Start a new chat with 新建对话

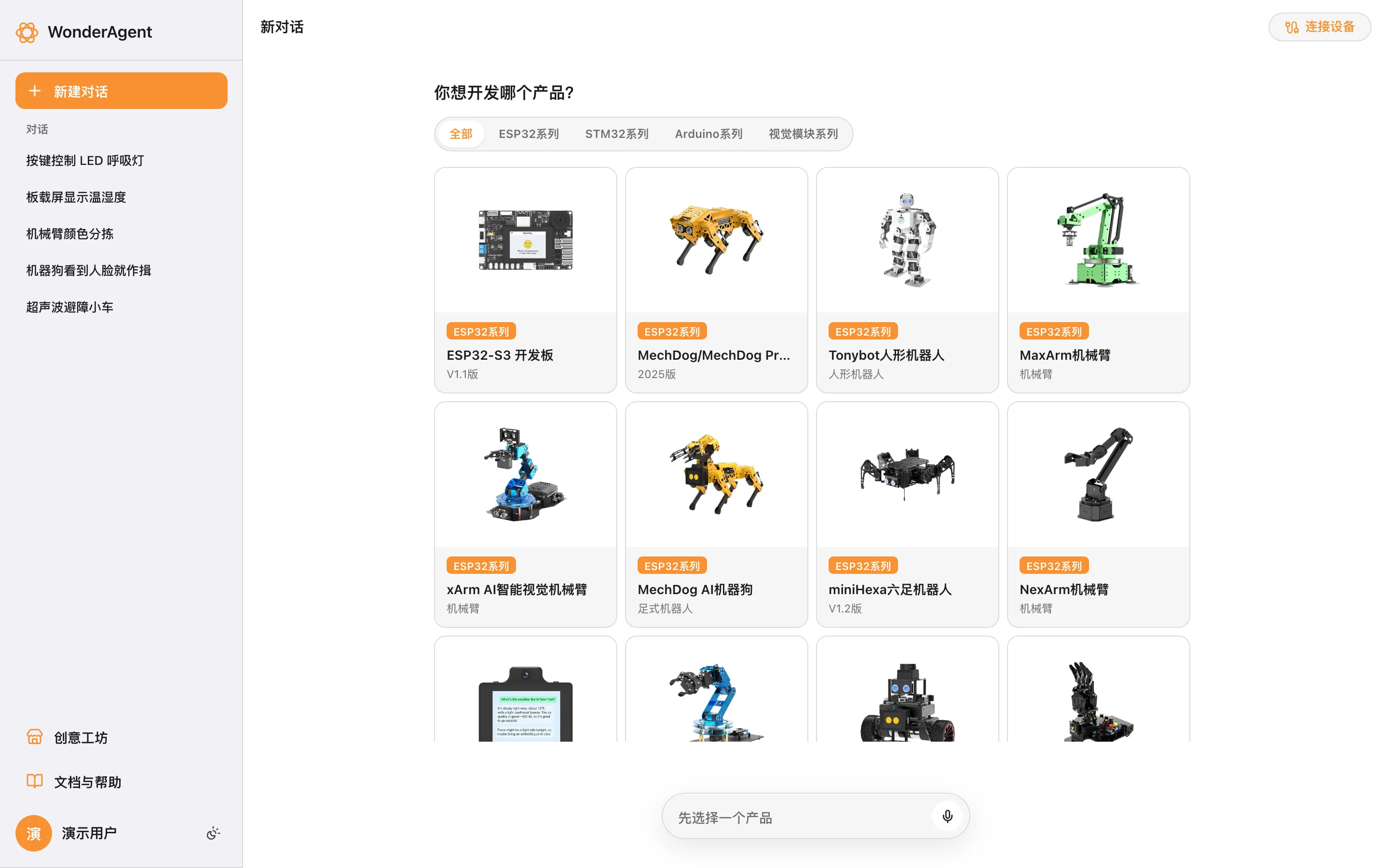click(121, 91)
